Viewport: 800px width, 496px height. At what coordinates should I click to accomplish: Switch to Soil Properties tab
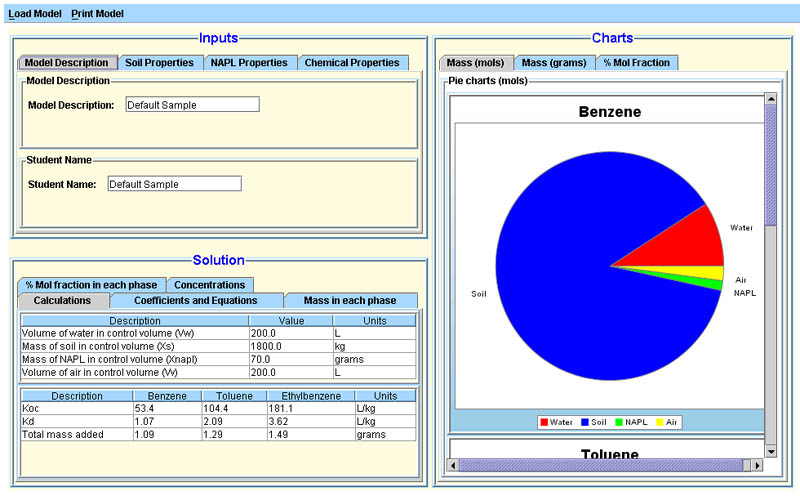coord(159,62)
